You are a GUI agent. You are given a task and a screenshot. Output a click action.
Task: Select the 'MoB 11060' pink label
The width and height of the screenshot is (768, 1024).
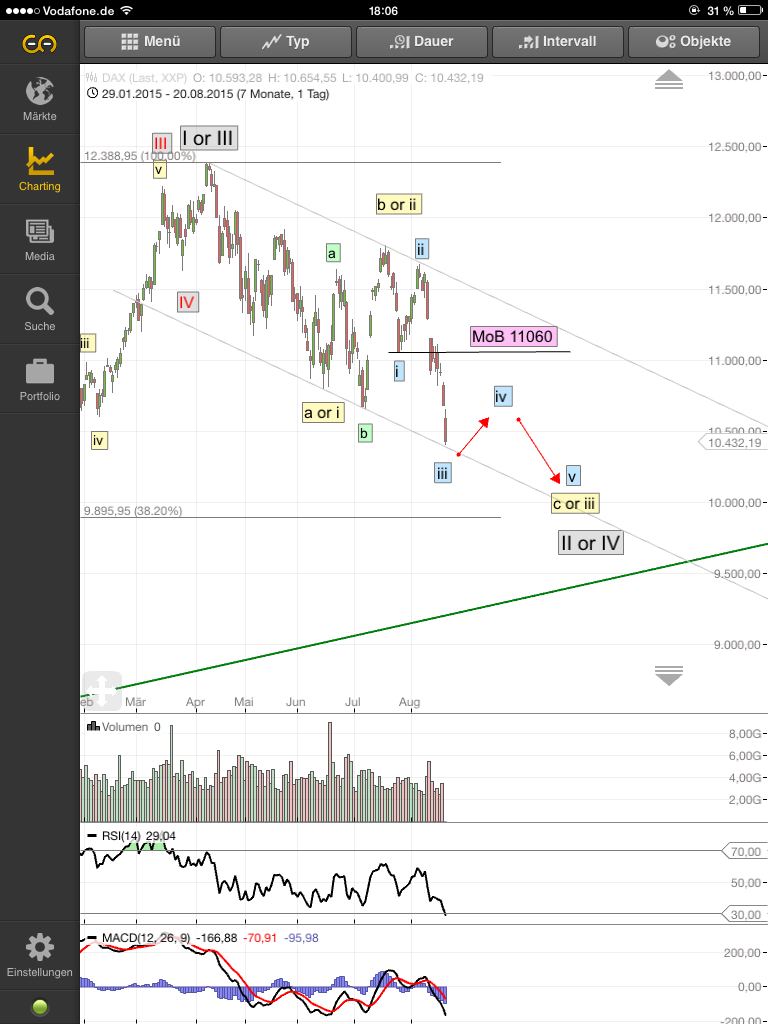pos(513,337)
